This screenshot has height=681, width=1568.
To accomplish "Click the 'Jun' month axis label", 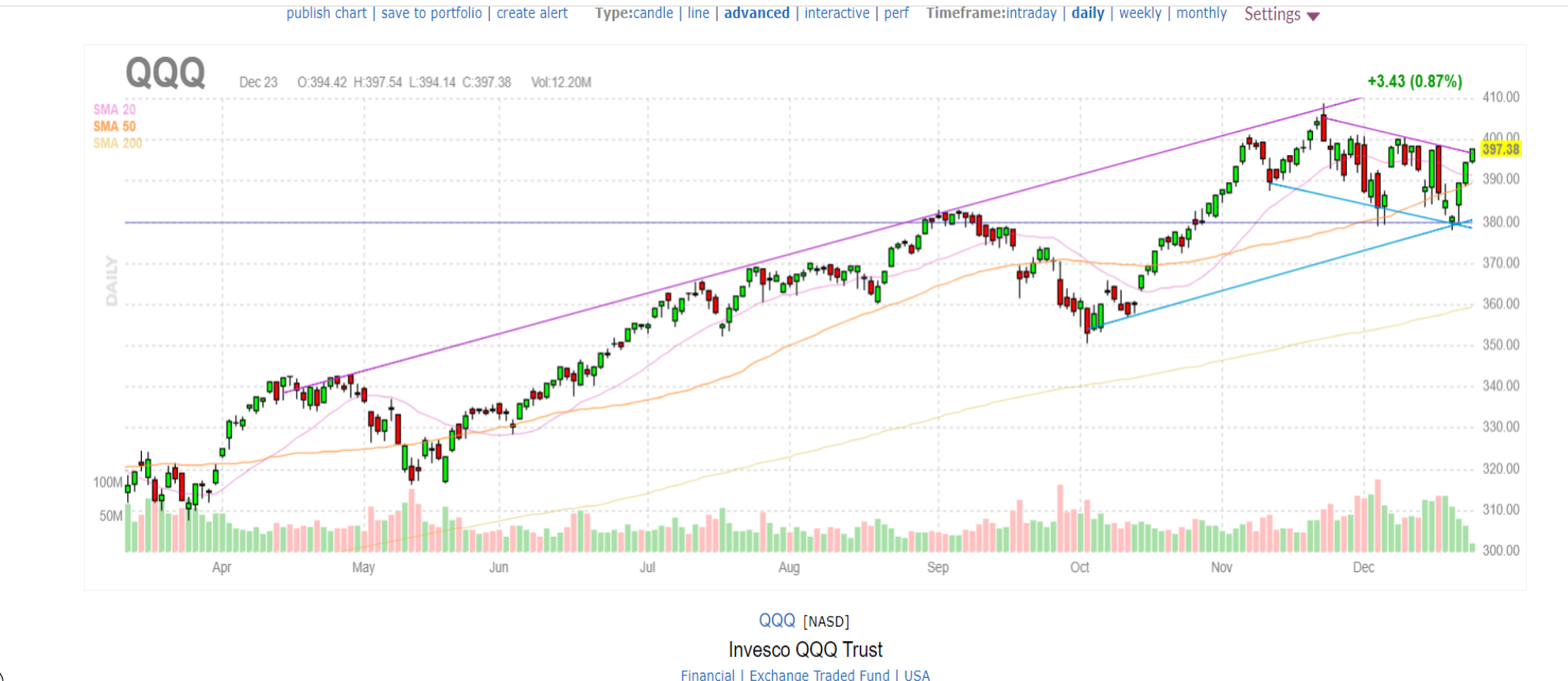I will (499, 567).
